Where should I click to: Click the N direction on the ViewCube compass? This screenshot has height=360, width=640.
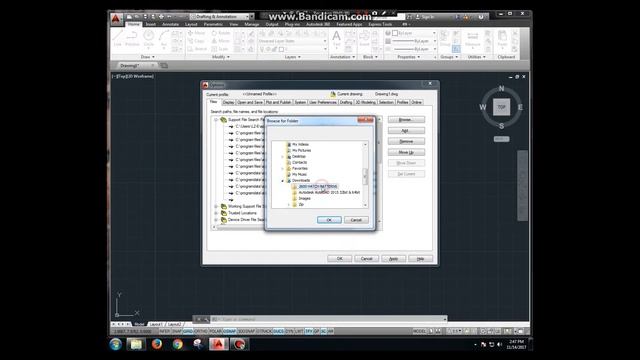(502, 88)
